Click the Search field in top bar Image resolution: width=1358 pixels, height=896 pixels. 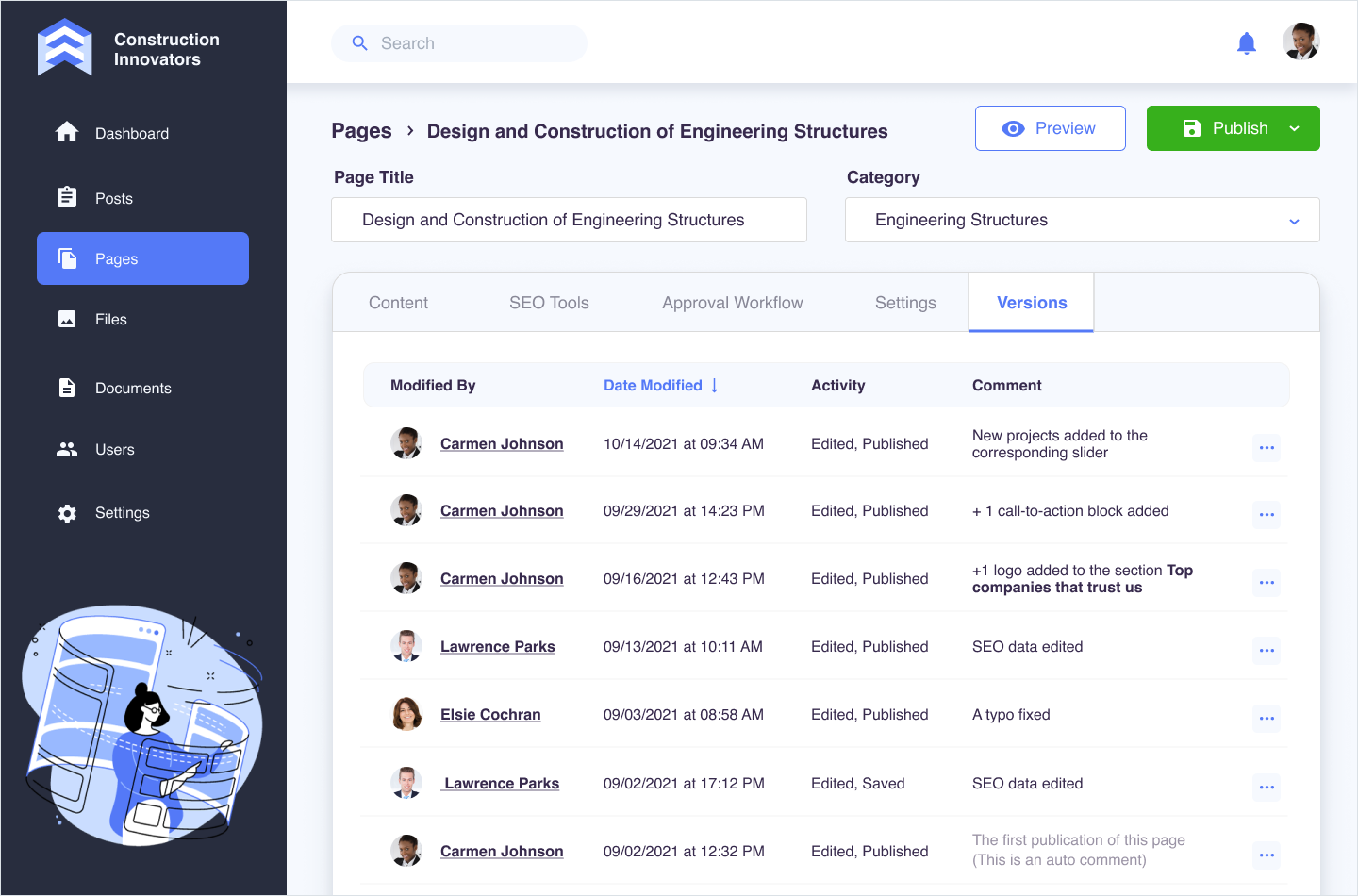pyautogui.click(x=472, y=43)
